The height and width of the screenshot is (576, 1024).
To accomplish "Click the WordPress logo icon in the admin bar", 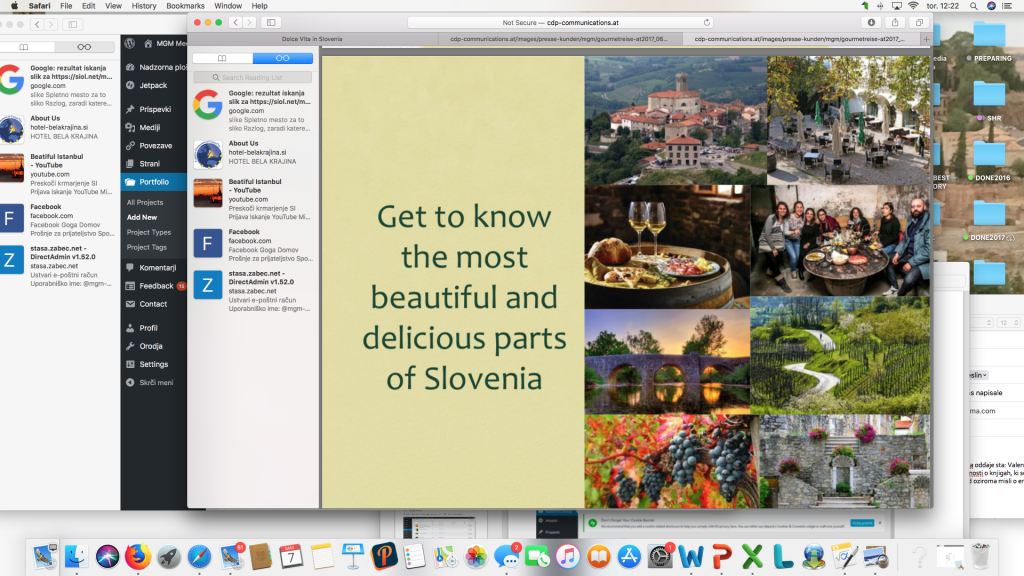I will tap(130, 43).
